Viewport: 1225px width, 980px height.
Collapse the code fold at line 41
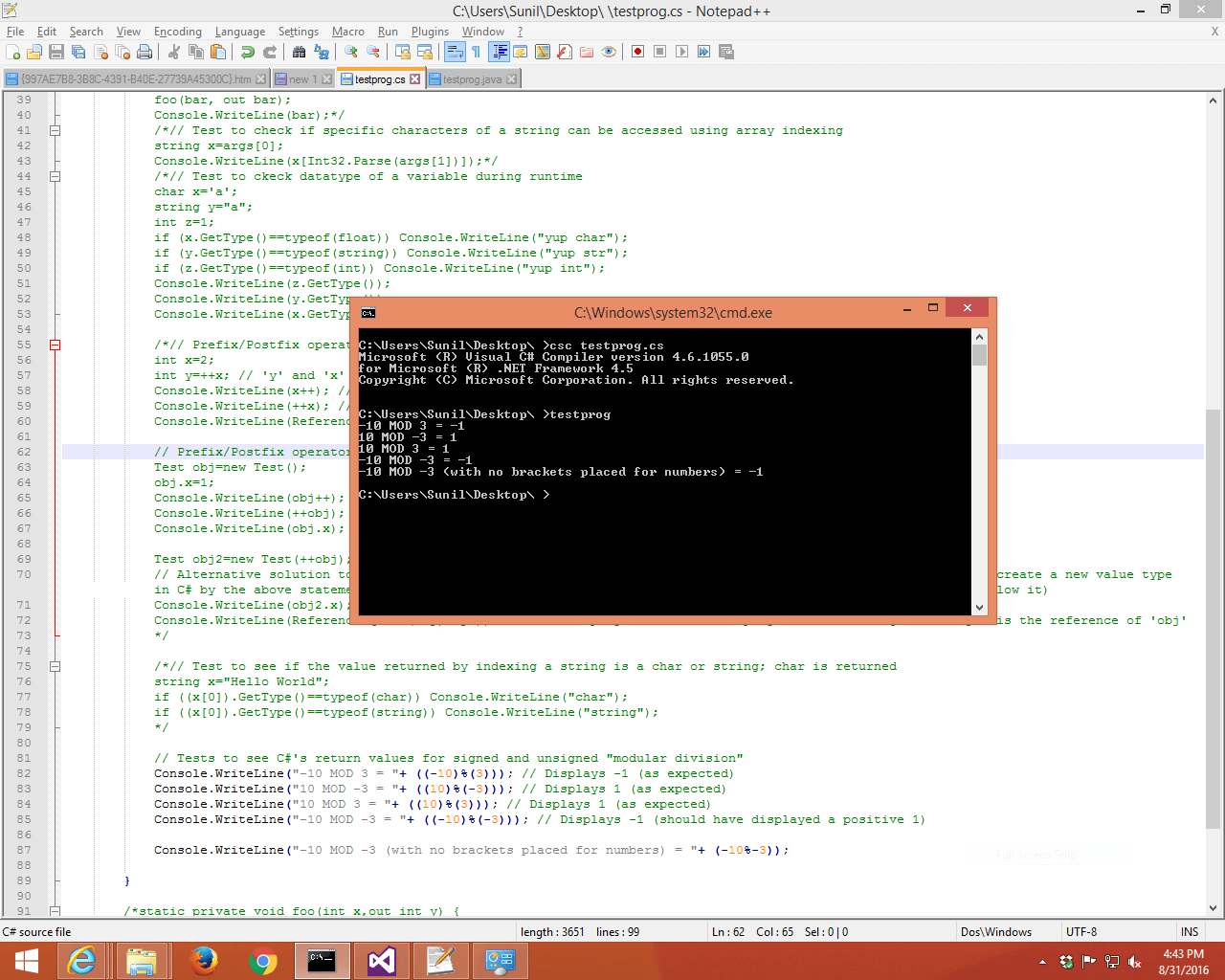[55, 130]
